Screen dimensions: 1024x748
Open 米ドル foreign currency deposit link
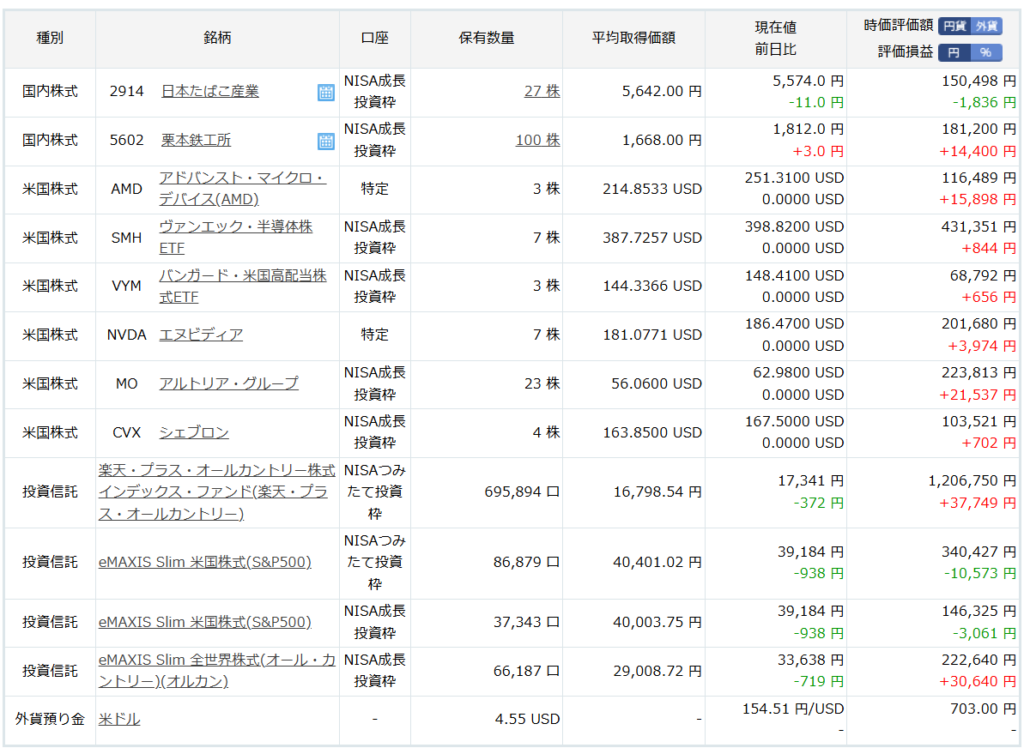coord(119,719)
